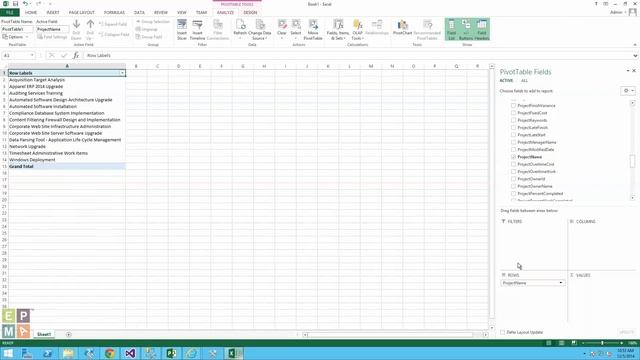Check the ProjectPercentCompleted field
This screenshot has width=640, height=360.
[x=513, y=193]
